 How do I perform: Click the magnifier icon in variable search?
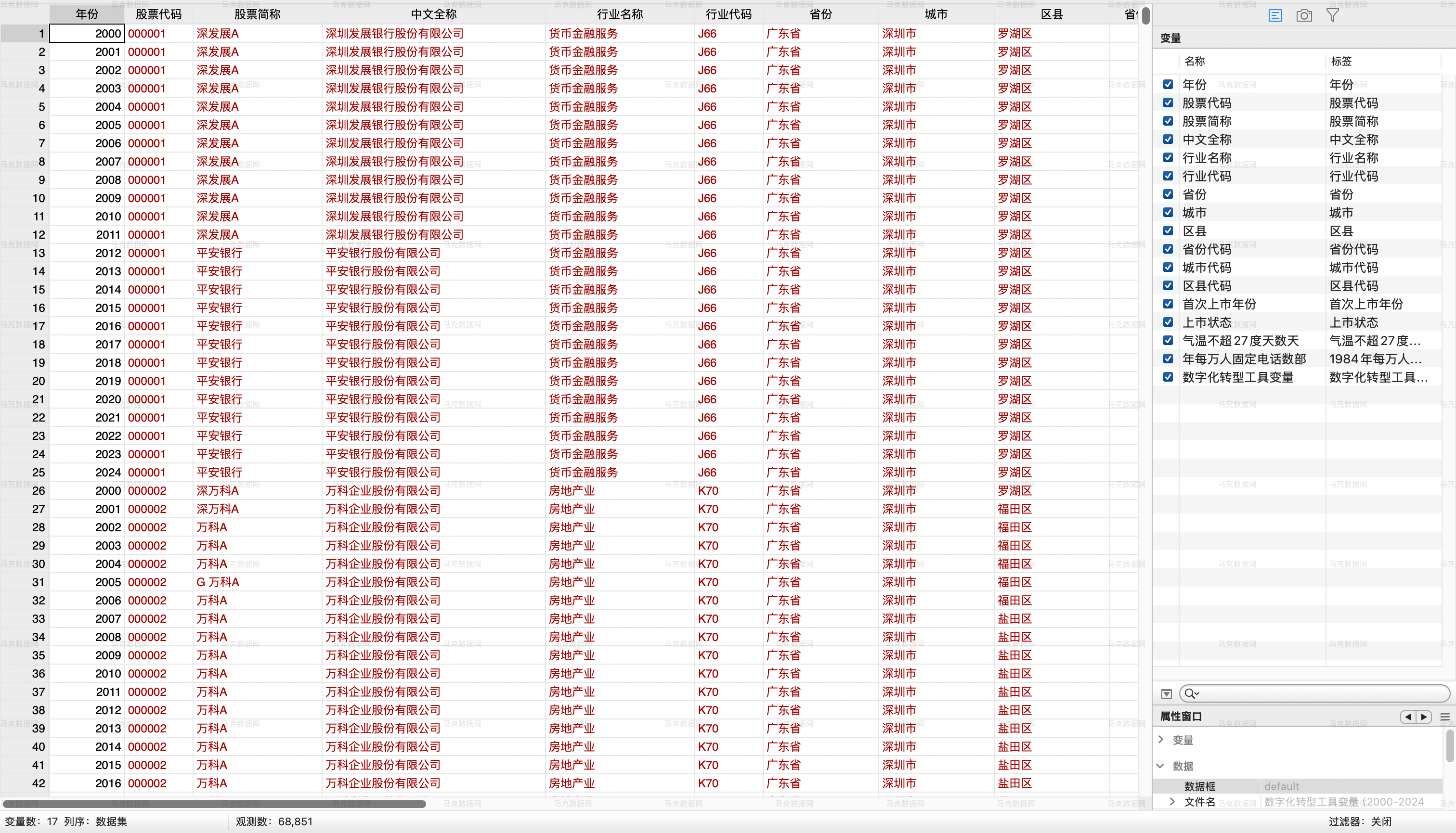[1190, 693]
